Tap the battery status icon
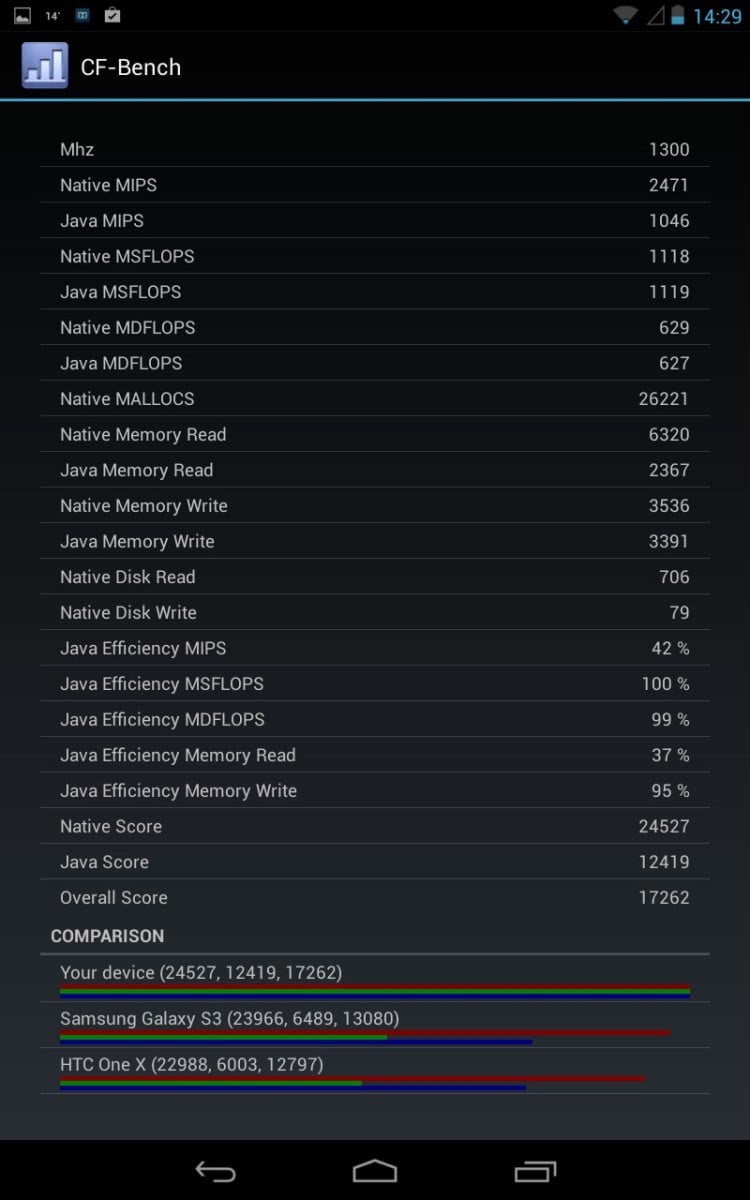 (678, 15)
